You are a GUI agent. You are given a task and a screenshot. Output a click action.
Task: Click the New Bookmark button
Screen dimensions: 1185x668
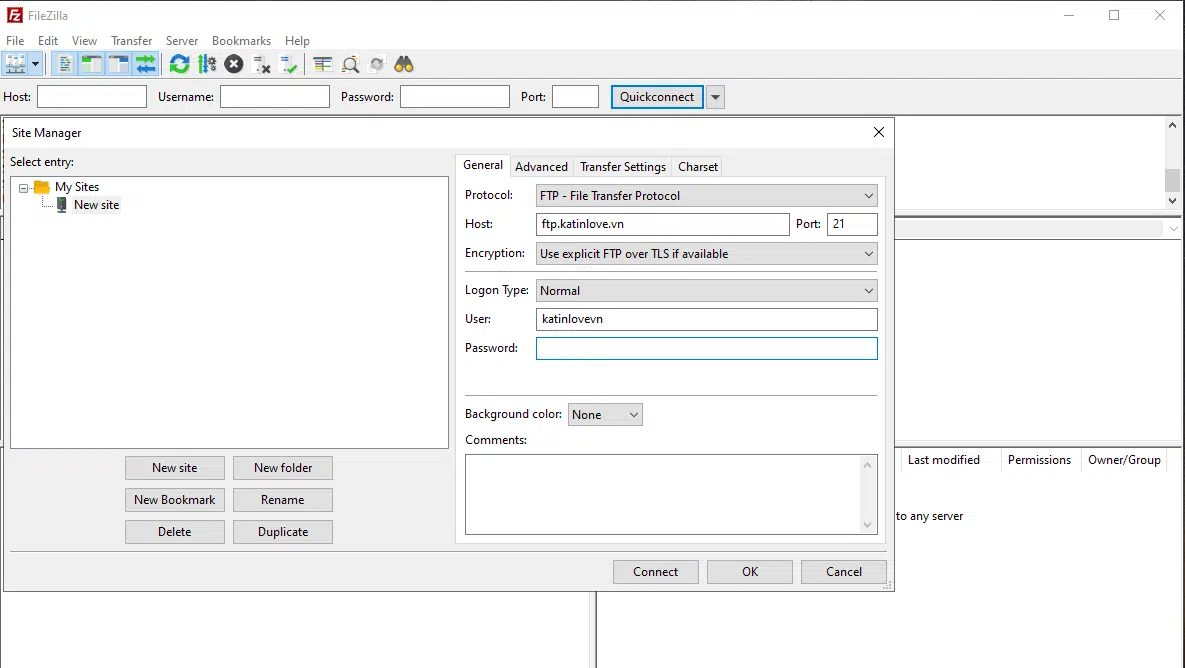(x=175, y=499)
